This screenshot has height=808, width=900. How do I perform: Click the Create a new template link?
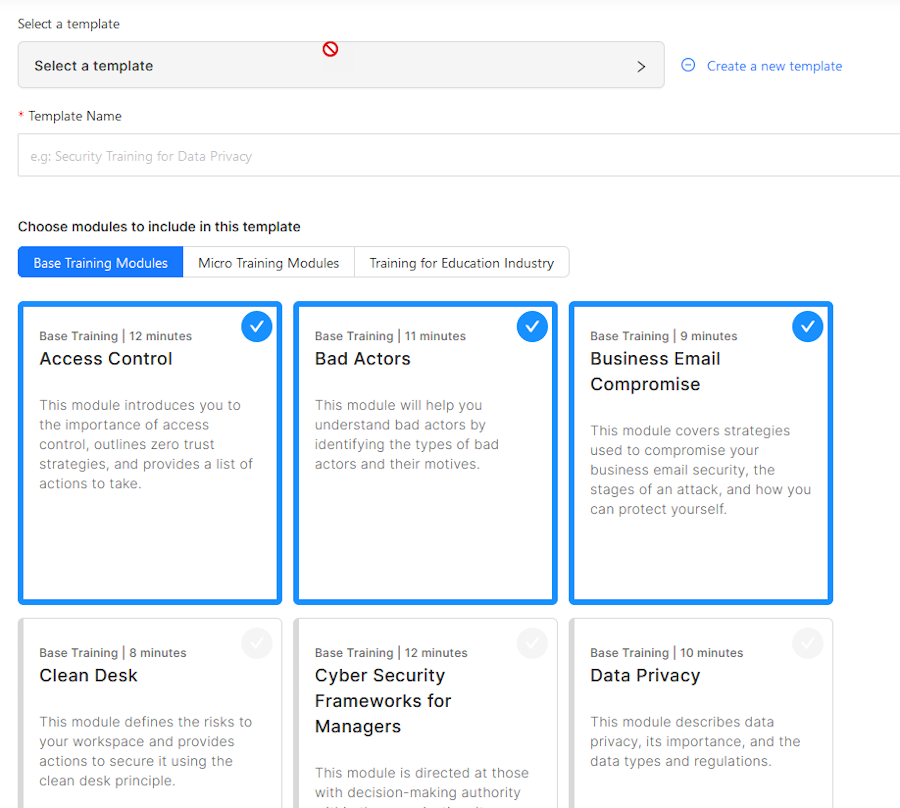774,66
